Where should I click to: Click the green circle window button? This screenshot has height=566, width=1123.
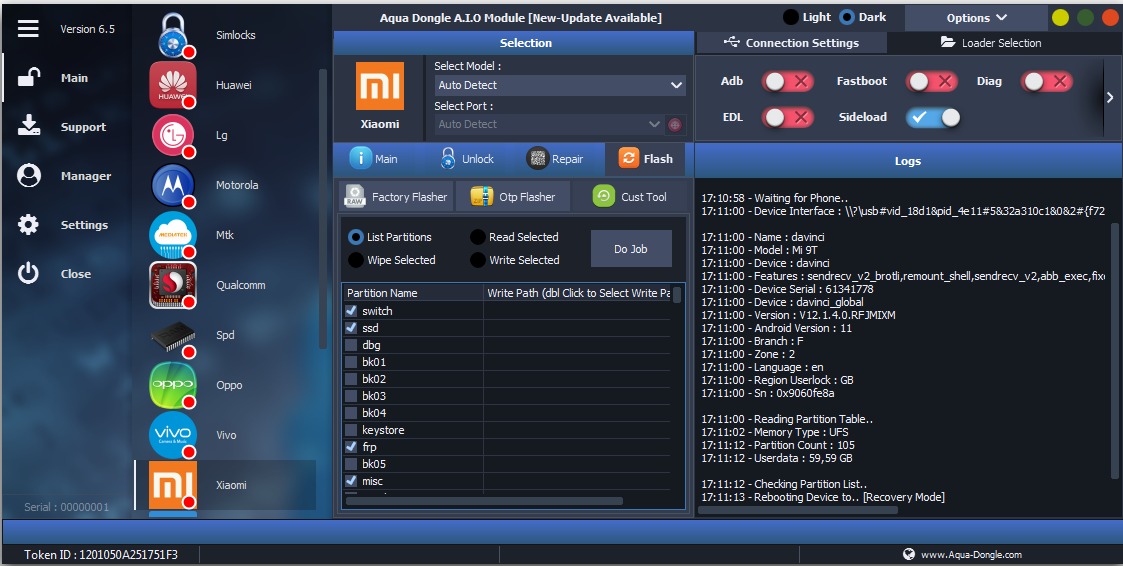[x=1085, y=17]
